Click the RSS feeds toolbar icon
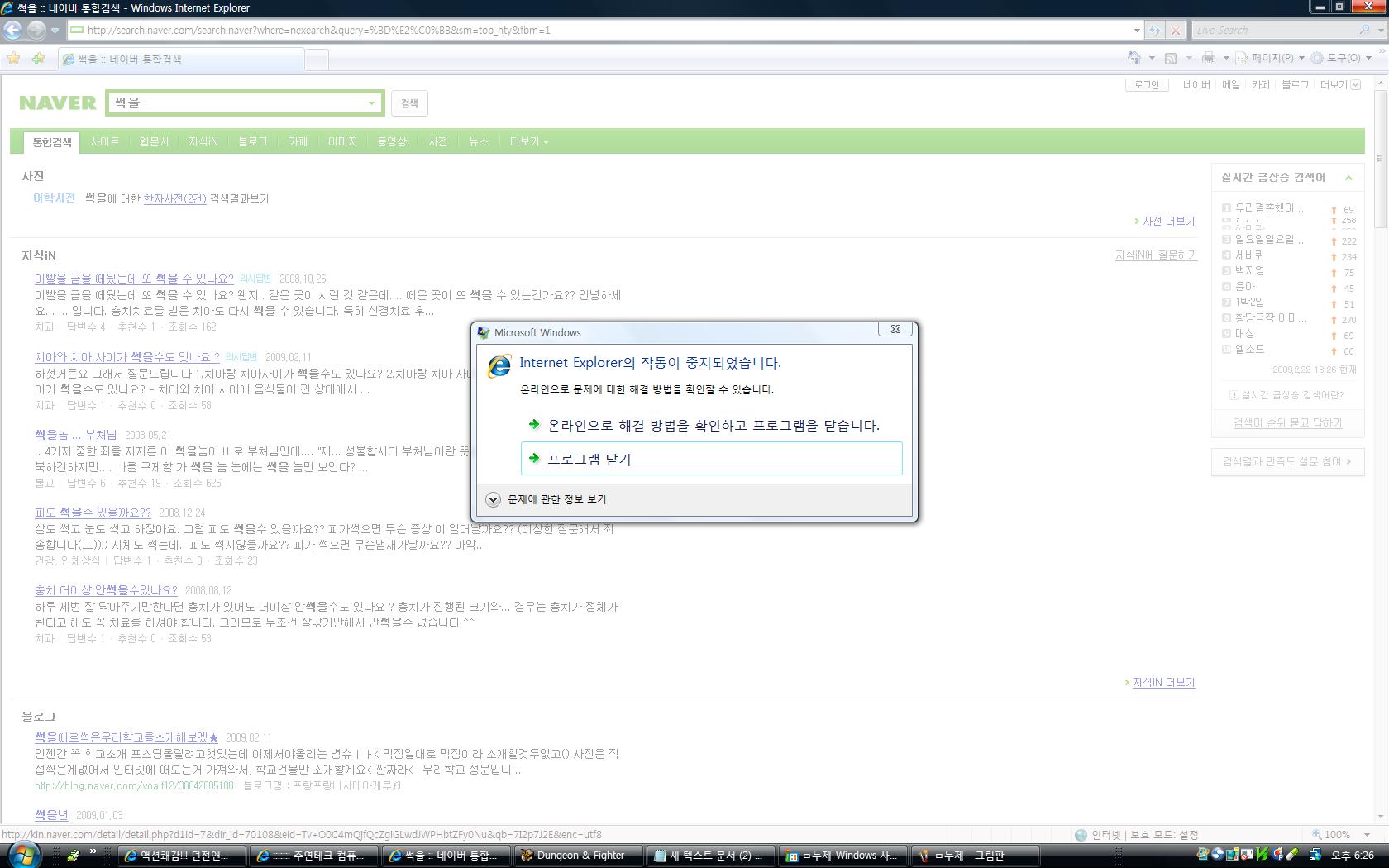 pos(1171,58)
